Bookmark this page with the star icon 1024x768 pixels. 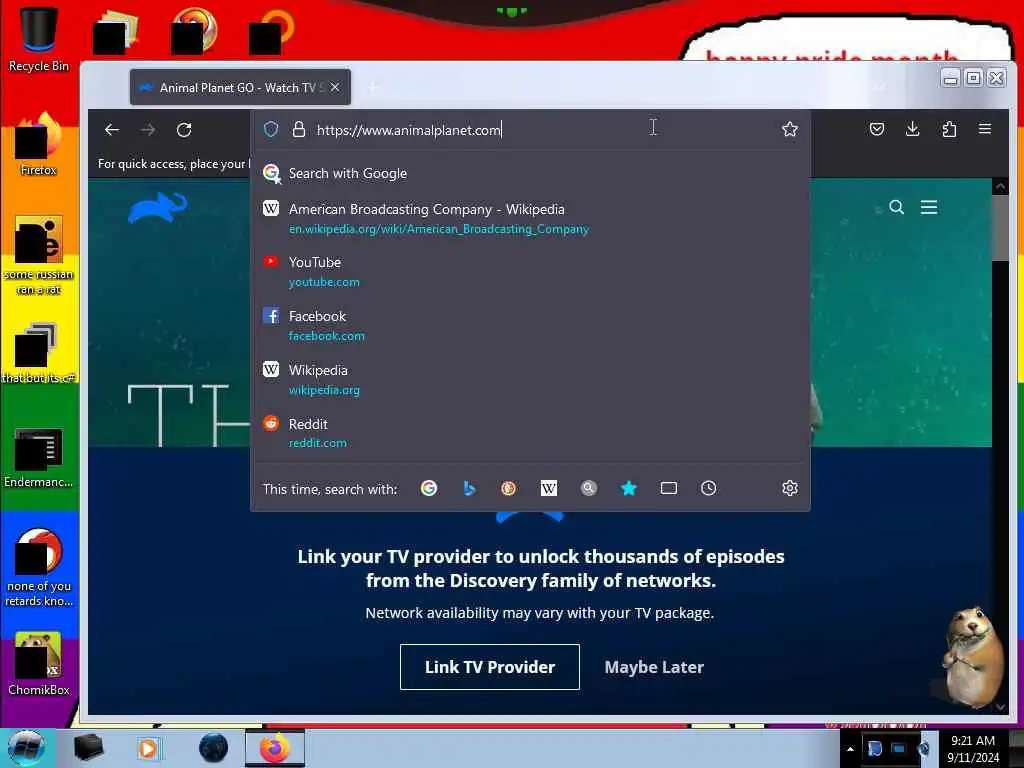coord(790,129)
